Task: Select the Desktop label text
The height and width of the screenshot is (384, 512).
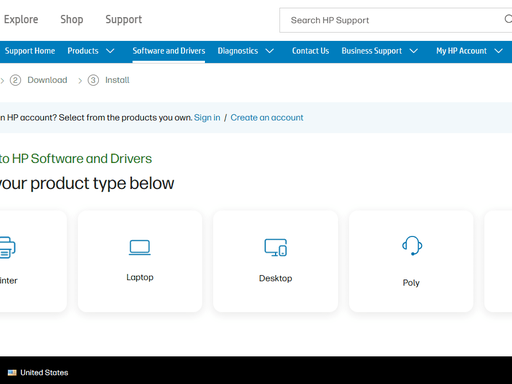Action: pyautogui.click(x=276, y=278)
